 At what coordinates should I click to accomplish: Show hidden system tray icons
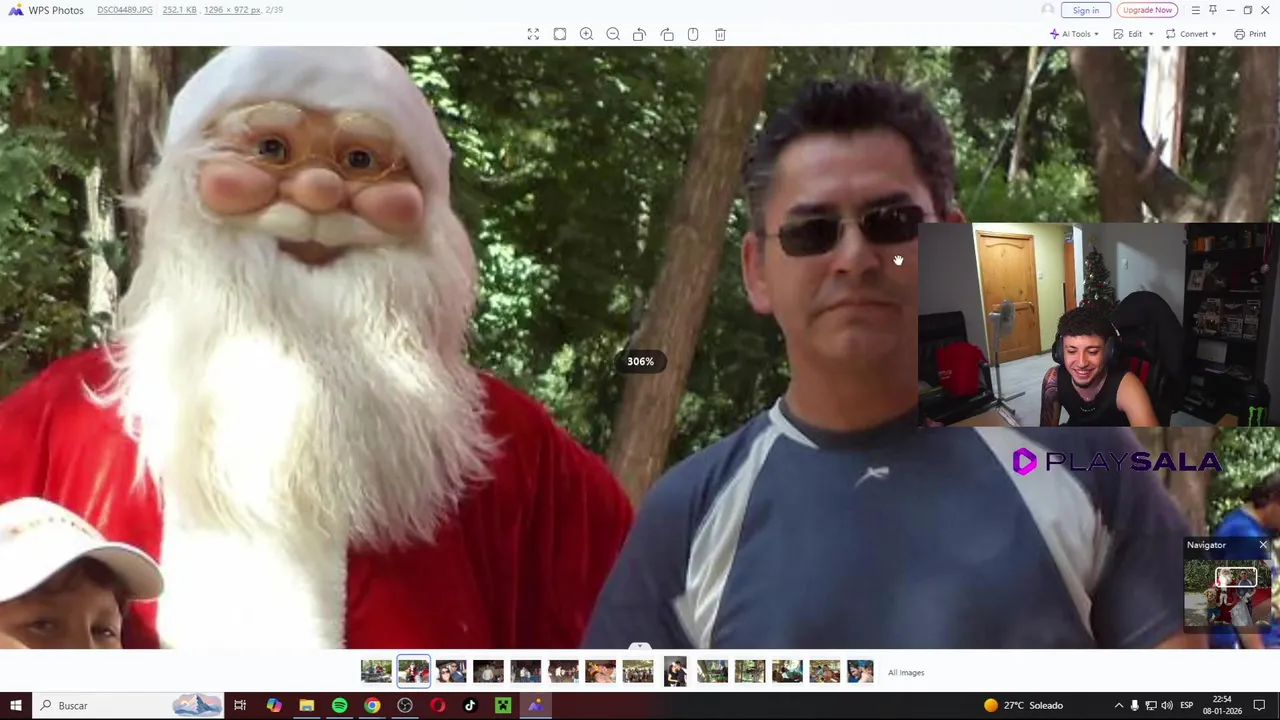pos(1119,705)
